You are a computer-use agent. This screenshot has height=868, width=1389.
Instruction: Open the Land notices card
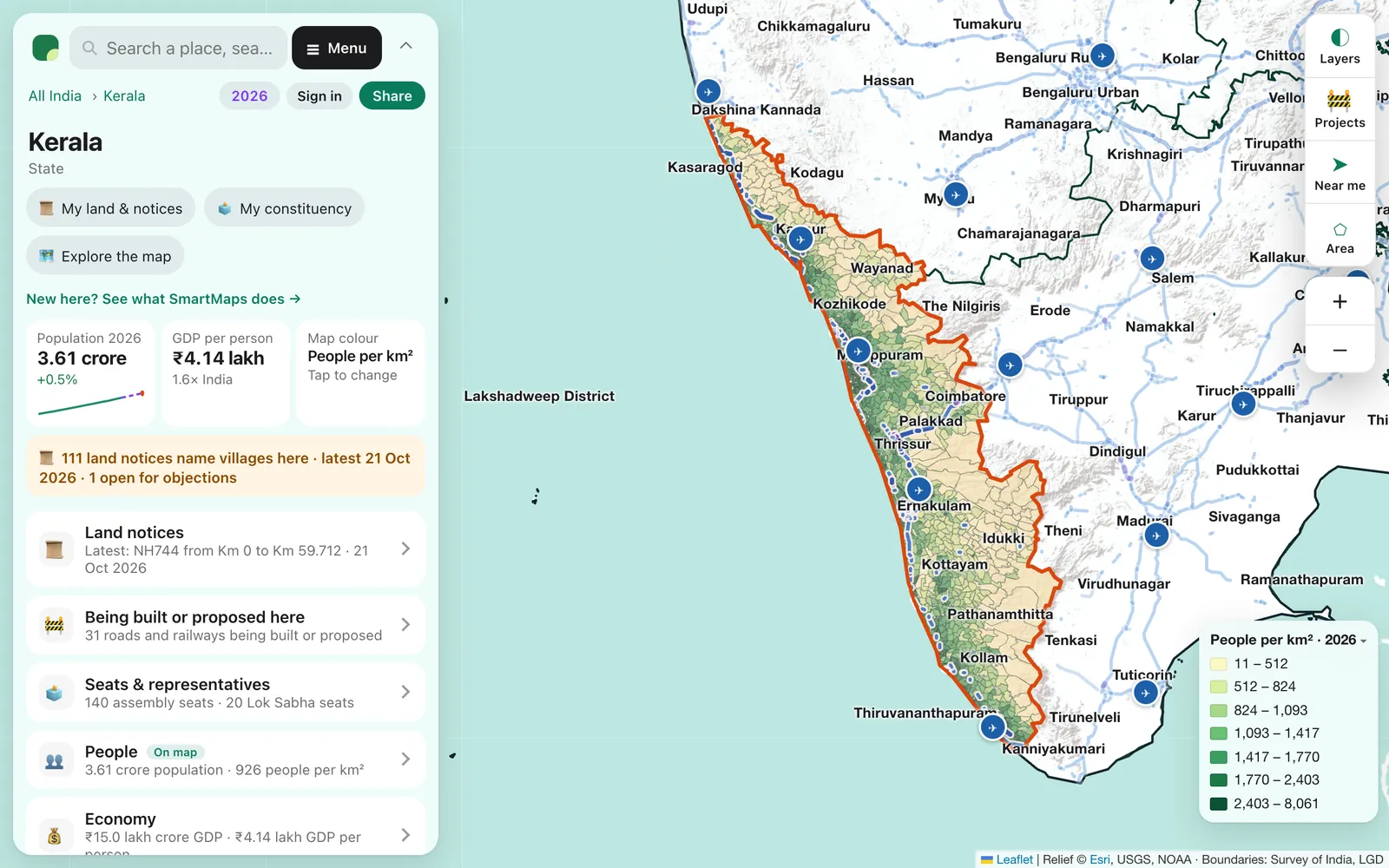click(x=226, y=549)
